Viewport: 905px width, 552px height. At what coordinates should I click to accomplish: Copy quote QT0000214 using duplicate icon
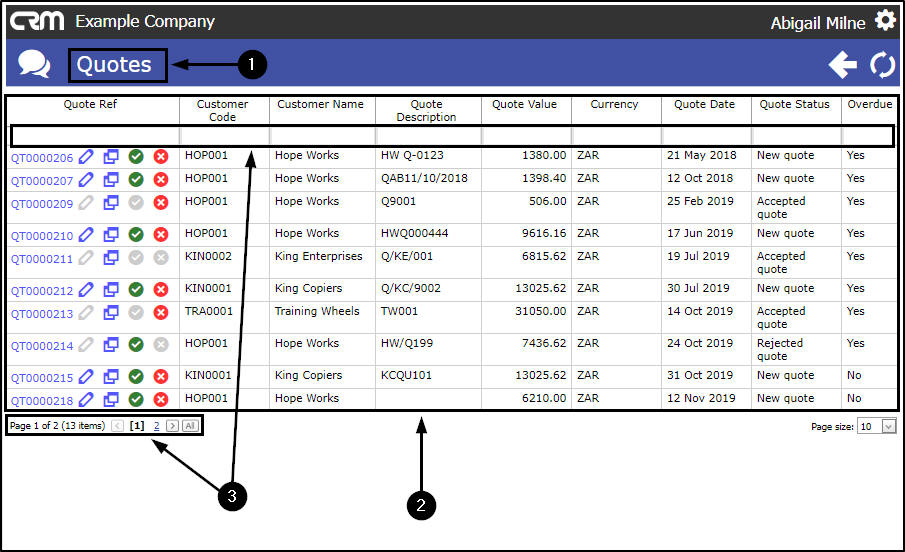111,345
